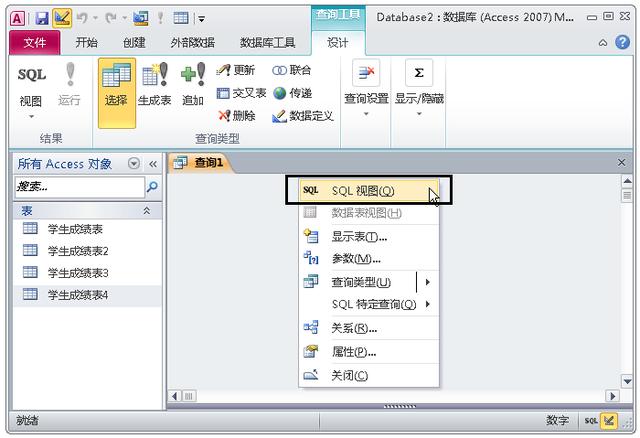Image resolution: width=640 pixels, height=438 pixels.
Task: Click the Undo arrow in quick access toolbar
Action: [x=82, y=18]
